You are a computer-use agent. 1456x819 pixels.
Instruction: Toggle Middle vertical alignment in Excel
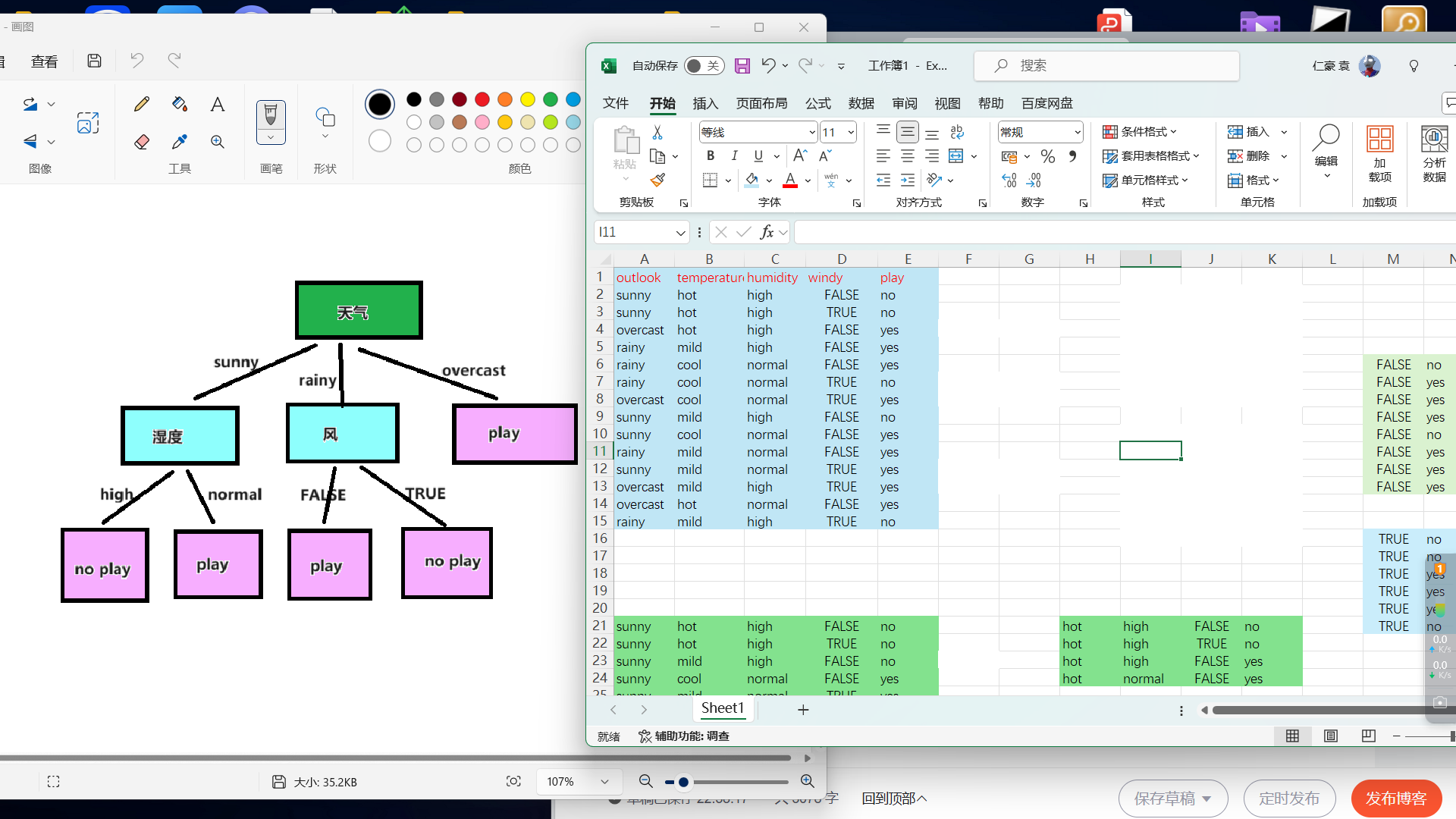tap(908, 132)
